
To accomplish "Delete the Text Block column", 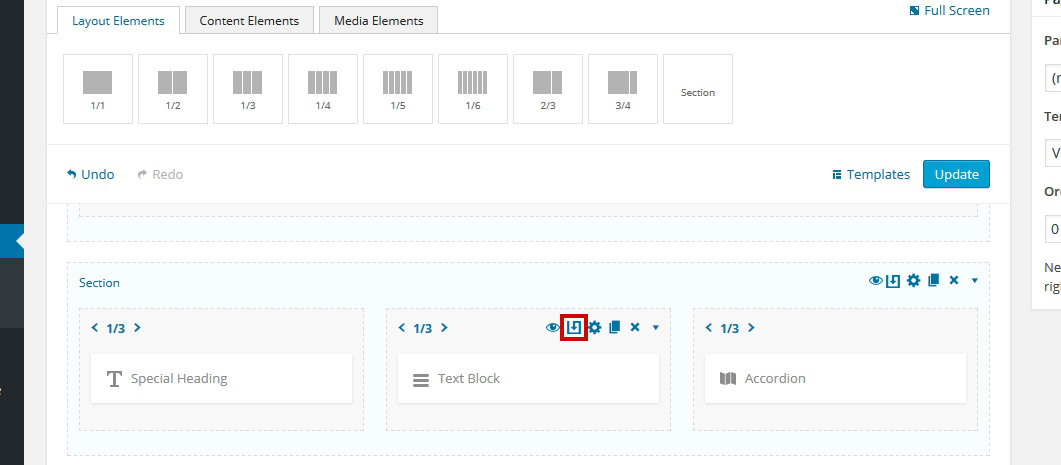I will 635,328.
